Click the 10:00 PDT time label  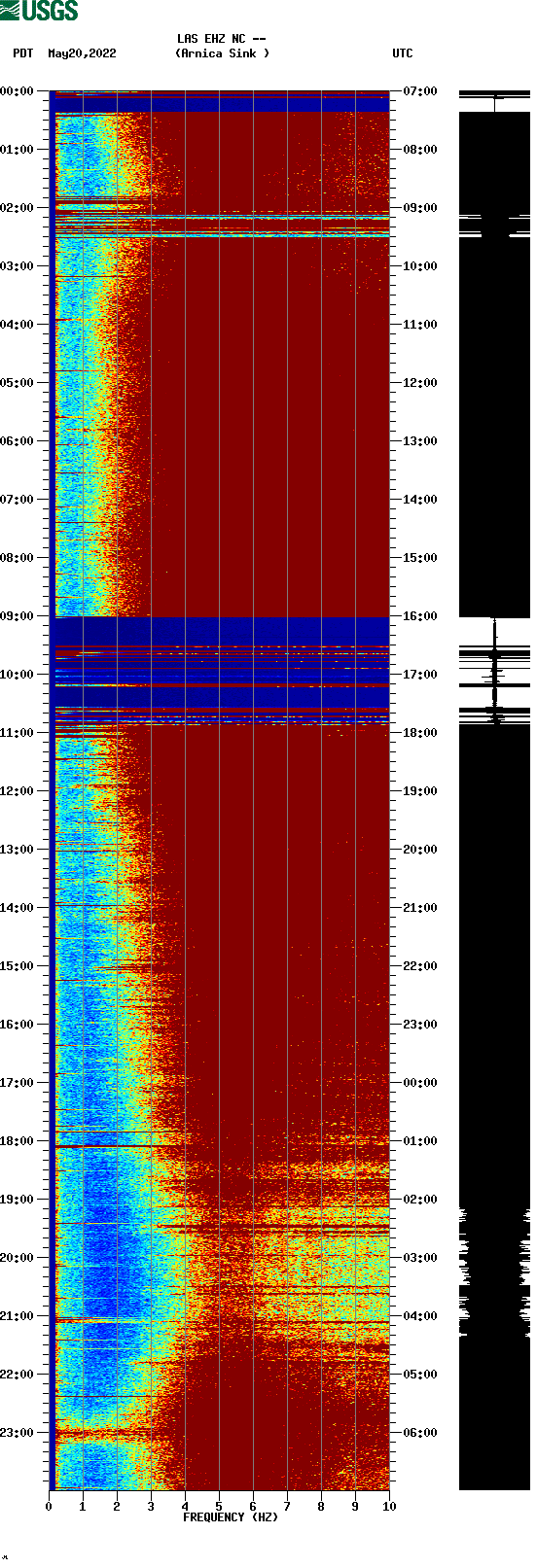pos(17,675)
